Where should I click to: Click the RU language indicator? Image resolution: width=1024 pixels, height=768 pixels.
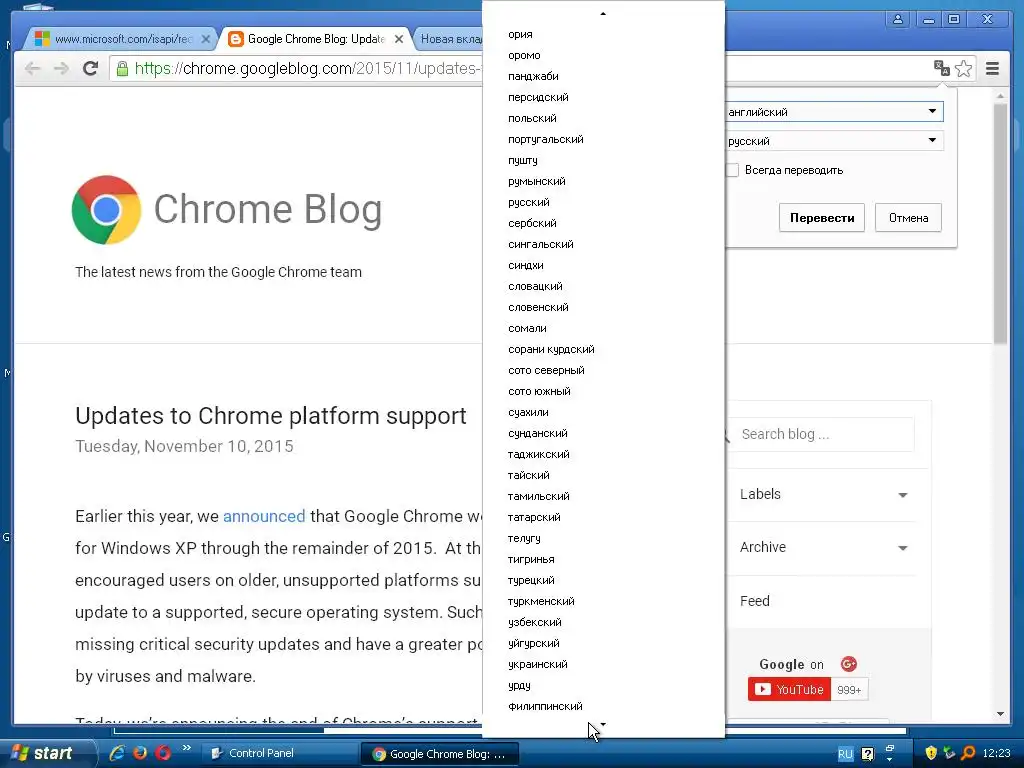[x=845, y=754]
